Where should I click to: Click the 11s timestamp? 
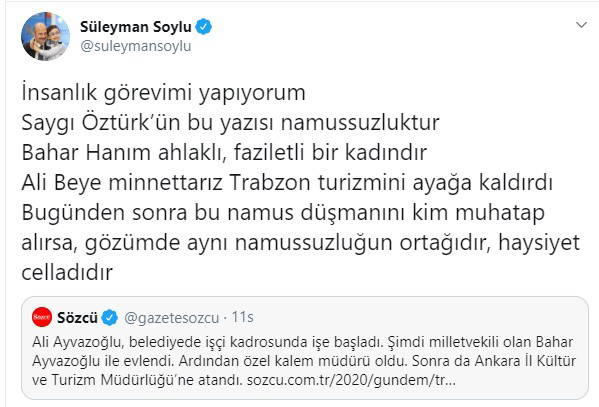(x=243, y=317)
